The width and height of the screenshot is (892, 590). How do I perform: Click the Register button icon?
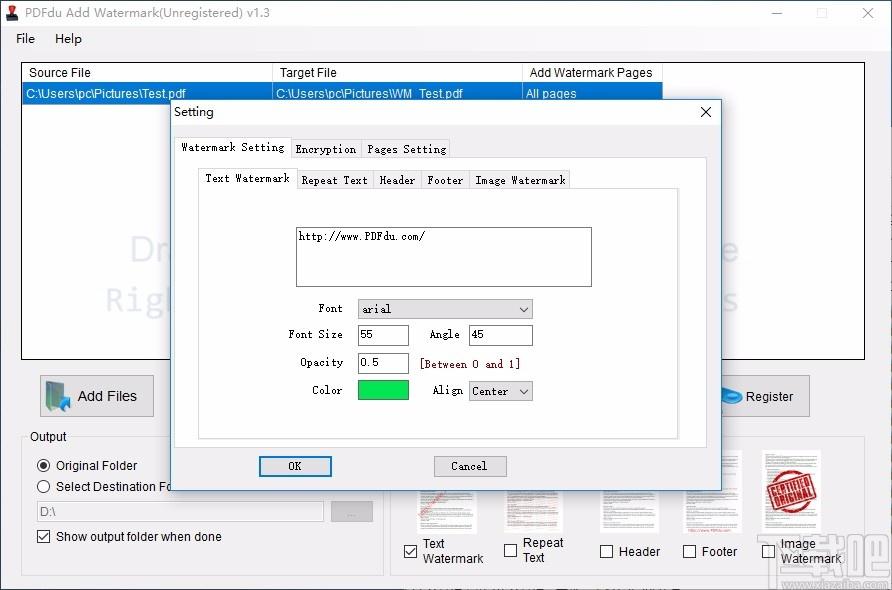click(x=732, y=396)
